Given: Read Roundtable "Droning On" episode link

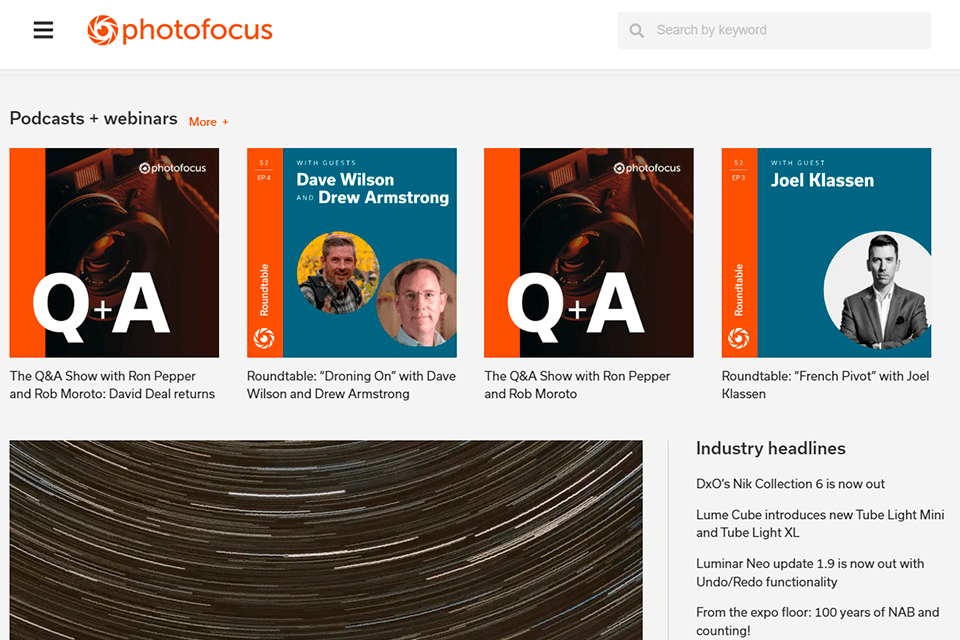Looking at the screenshot, I should [x=351, y=385].
